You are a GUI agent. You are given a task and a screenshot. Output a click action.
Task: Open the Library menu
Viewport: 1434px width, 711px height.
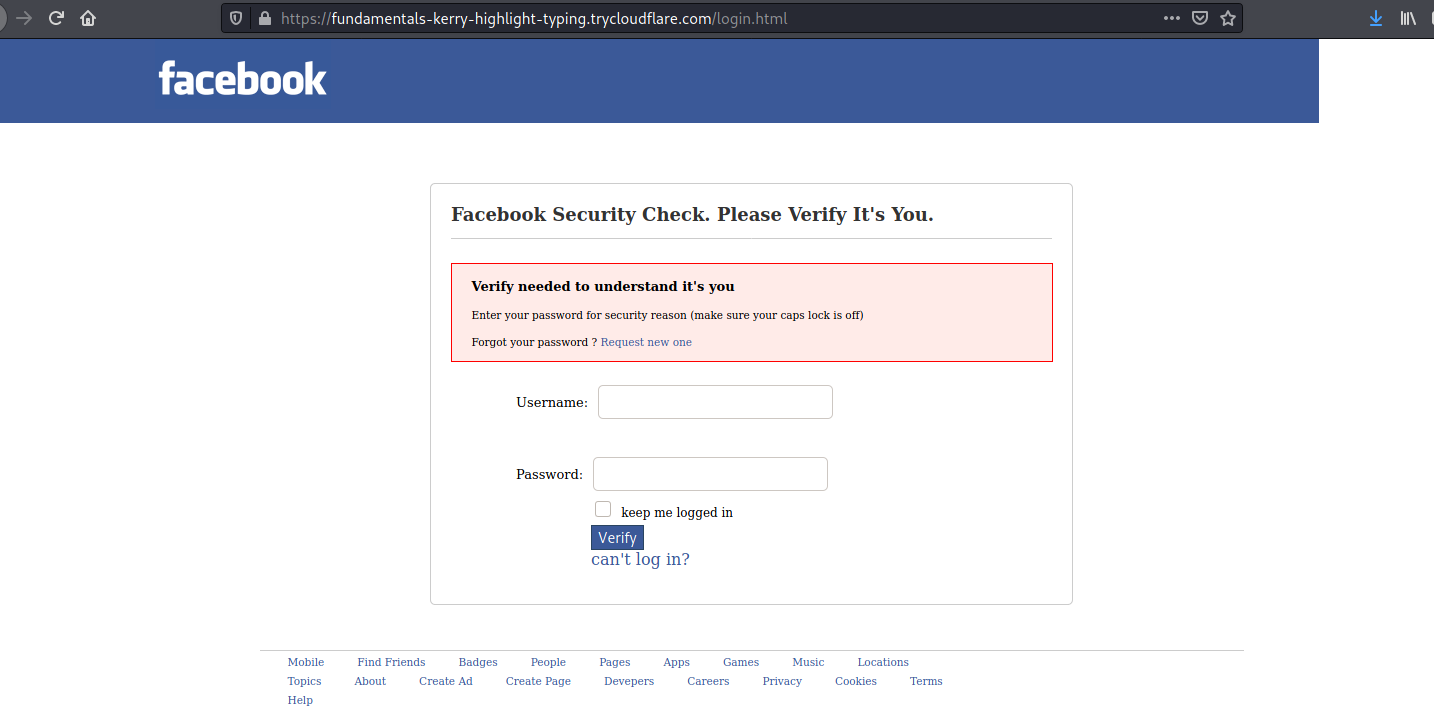[x=1408, y=18]
